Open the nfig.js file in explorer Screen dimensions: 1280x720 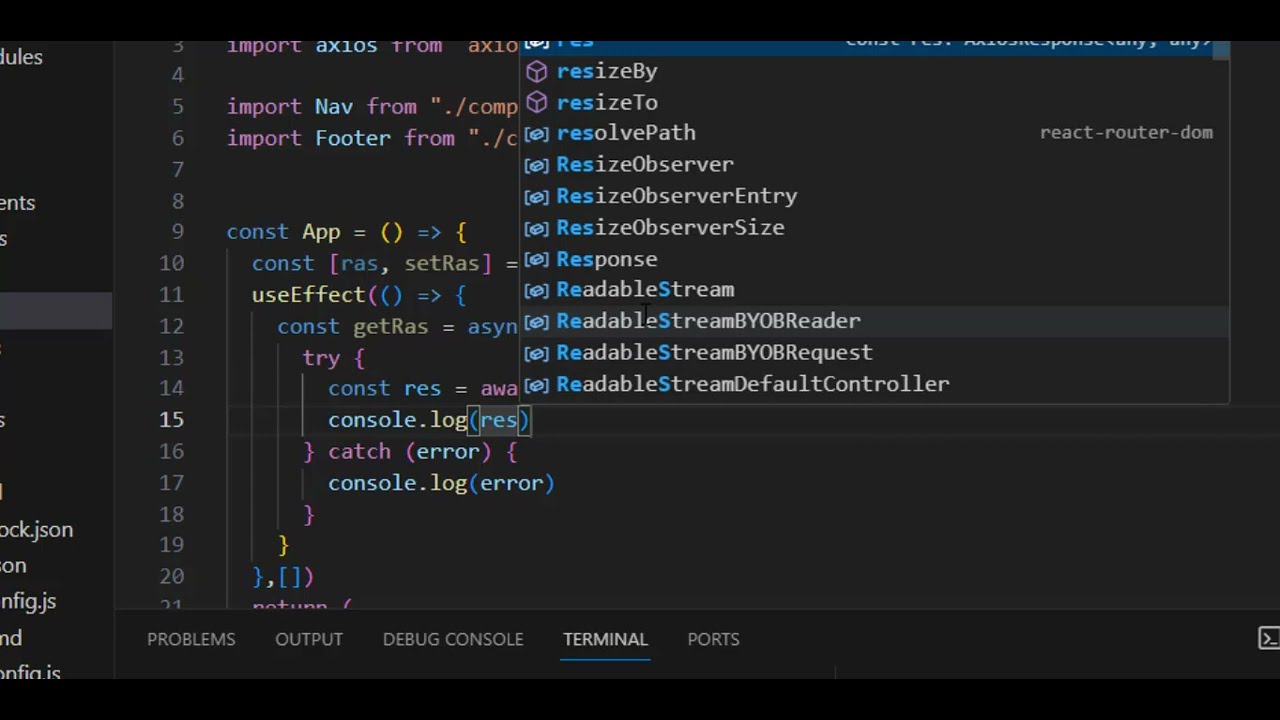point(28,602)
